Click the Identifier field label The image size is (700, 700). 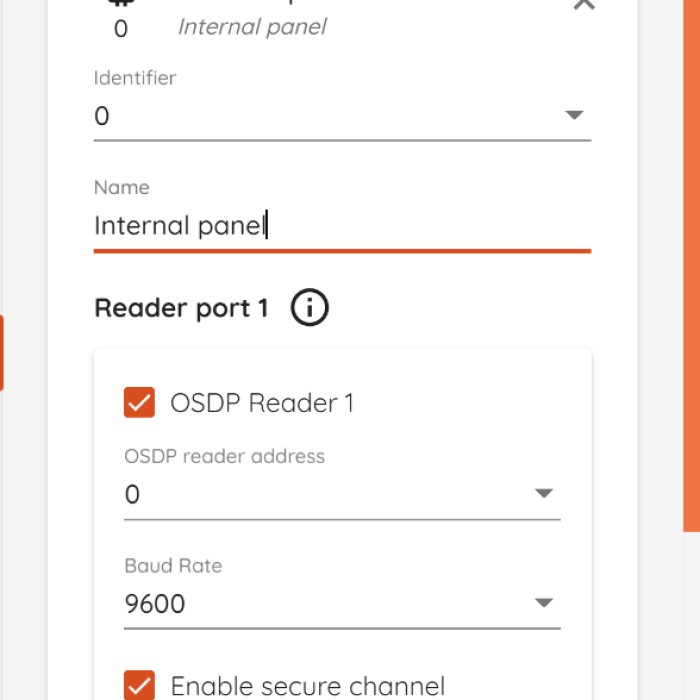click(x=135, y=78)
